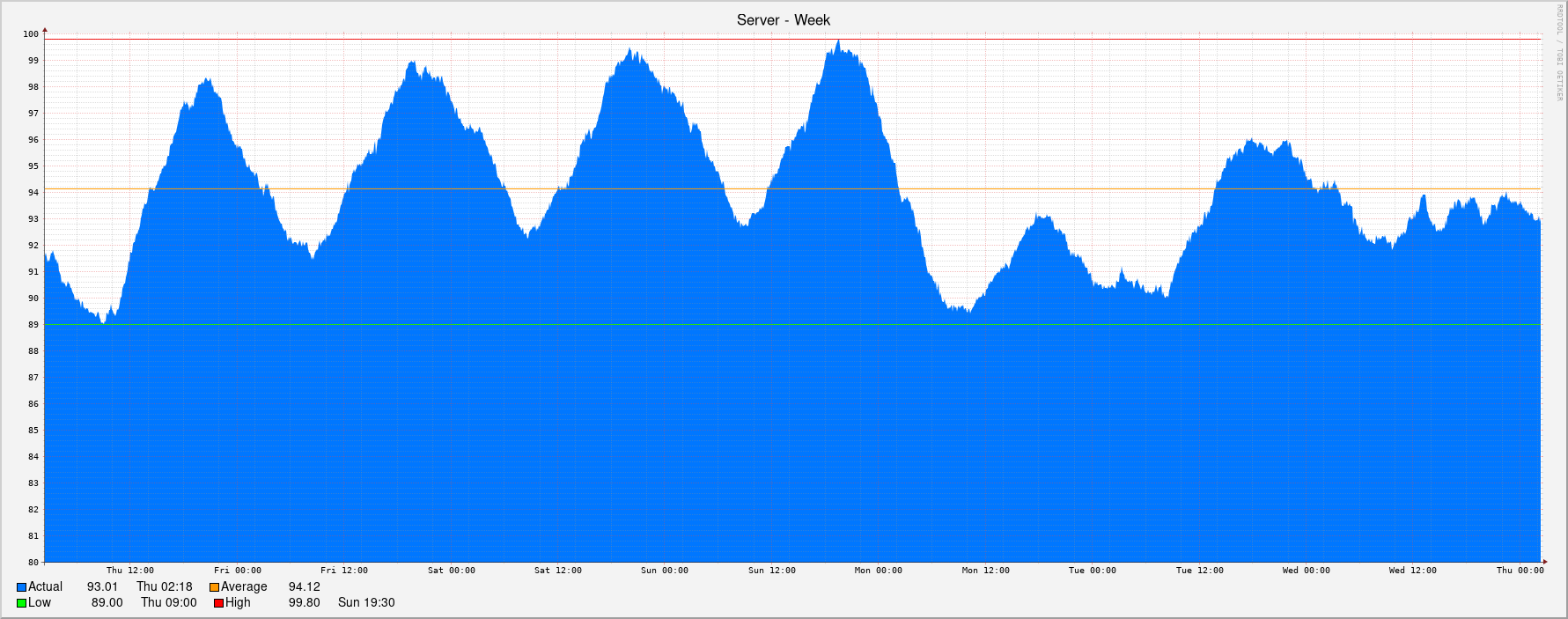This screenshot has height=619, width=1568.
Task: Click the Actual value 93.01 in legend
Action: tap(102, 587)
